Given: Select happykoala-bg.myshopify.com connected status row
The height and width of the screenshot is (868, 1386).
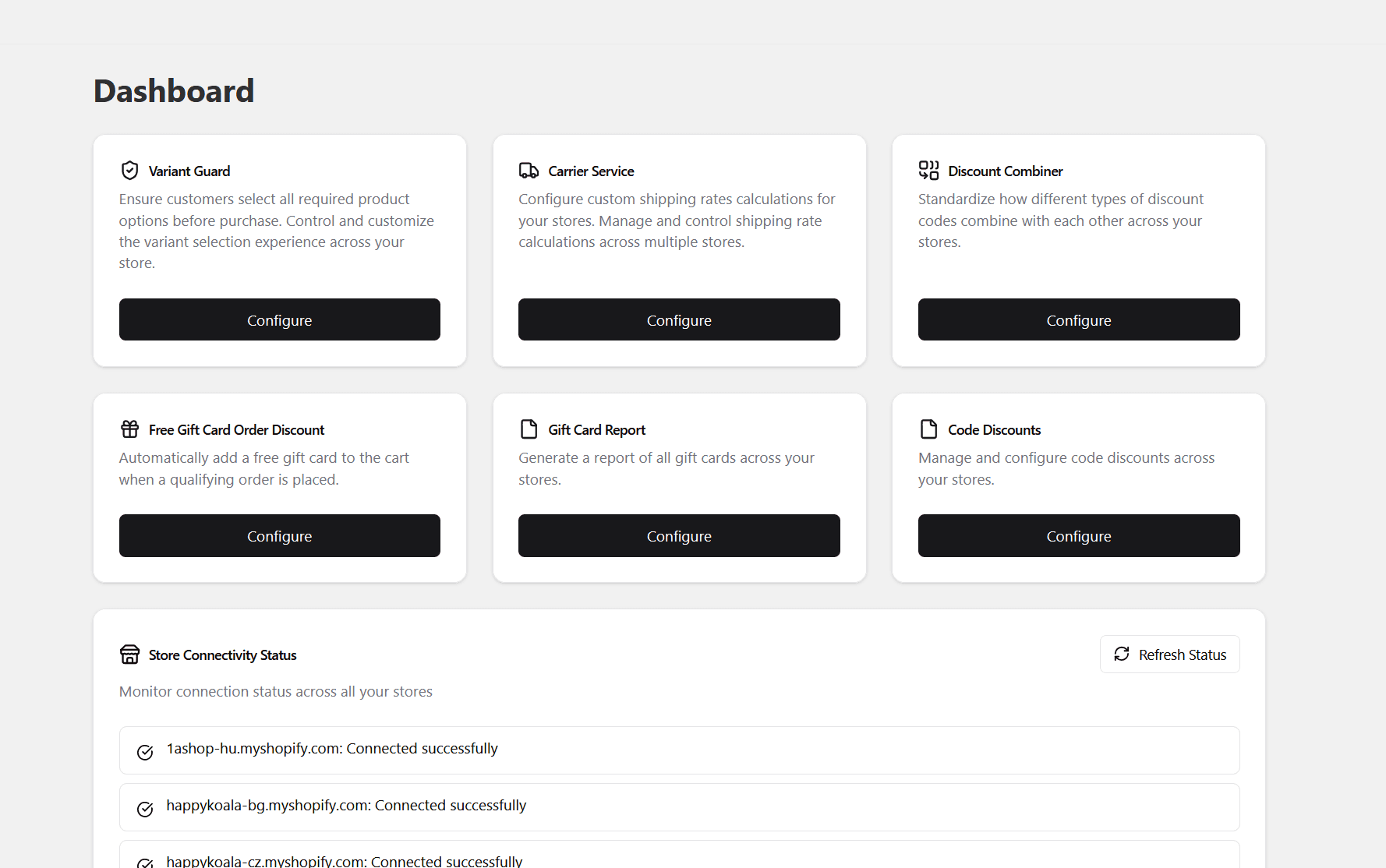Looking at the screenshot, I should point(679,807).
